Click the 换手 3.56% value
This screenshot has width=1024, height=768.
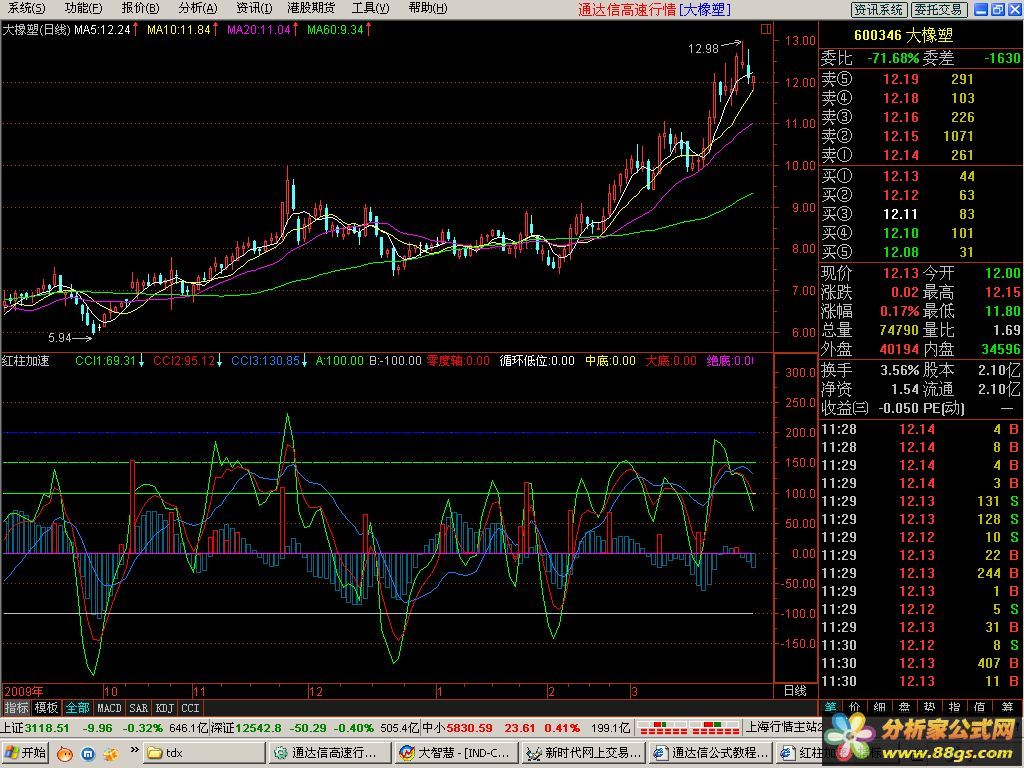point(899,370)
